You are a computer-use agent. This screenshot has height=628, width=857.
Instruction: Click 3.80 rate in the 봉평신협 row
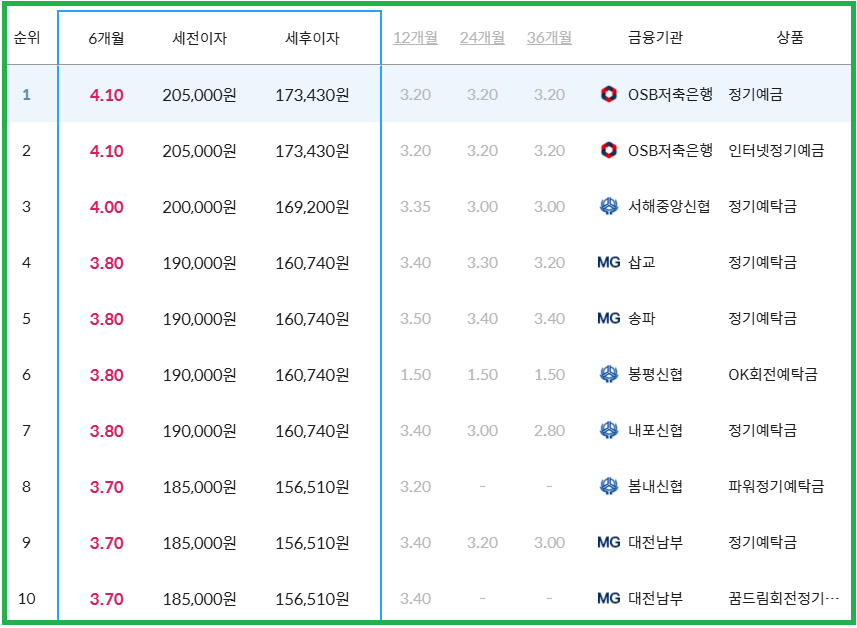[x=107, y=375]
